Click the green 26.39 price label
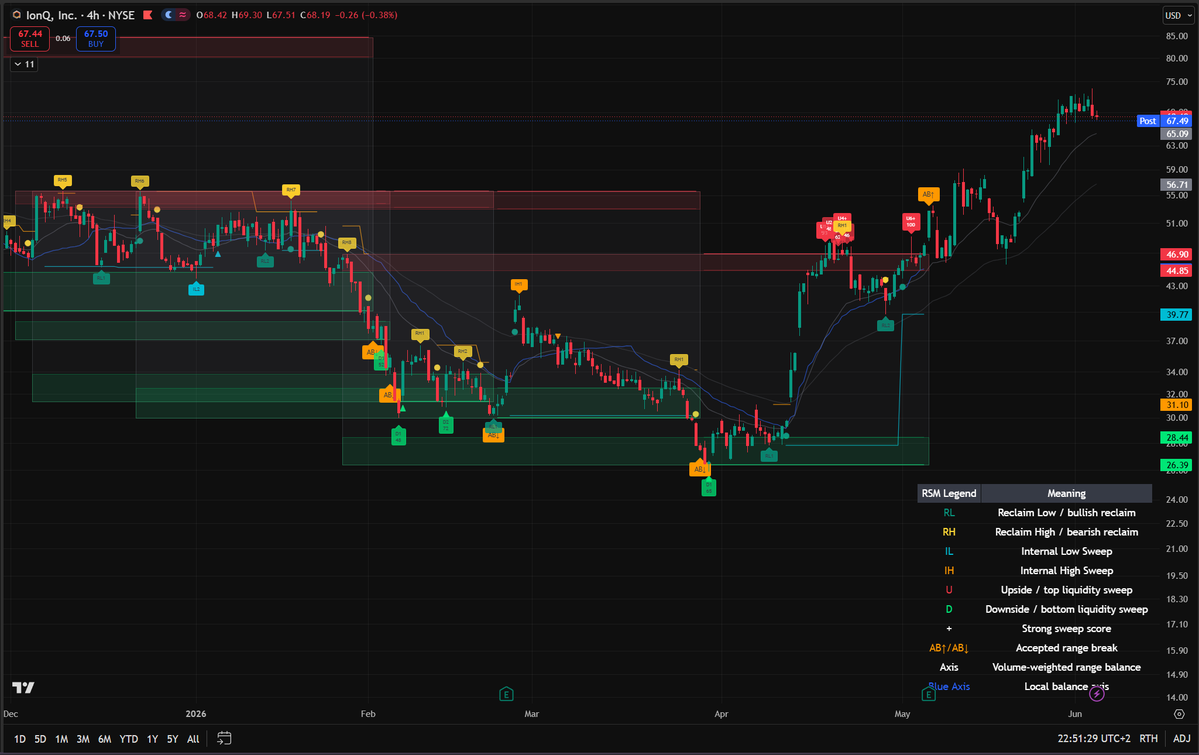This screenshot has width=1199, height=755. [x=1177, y=465]
